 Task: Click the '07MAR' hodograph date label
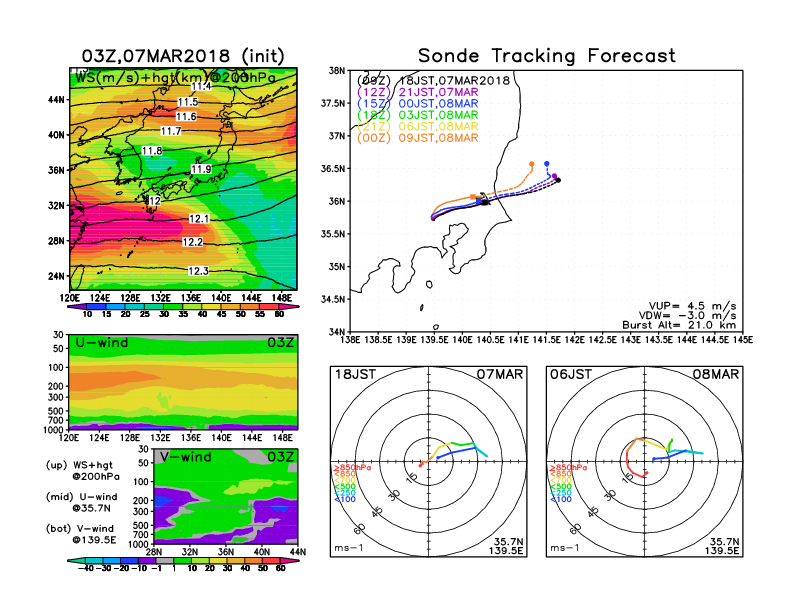click(500, 375)
